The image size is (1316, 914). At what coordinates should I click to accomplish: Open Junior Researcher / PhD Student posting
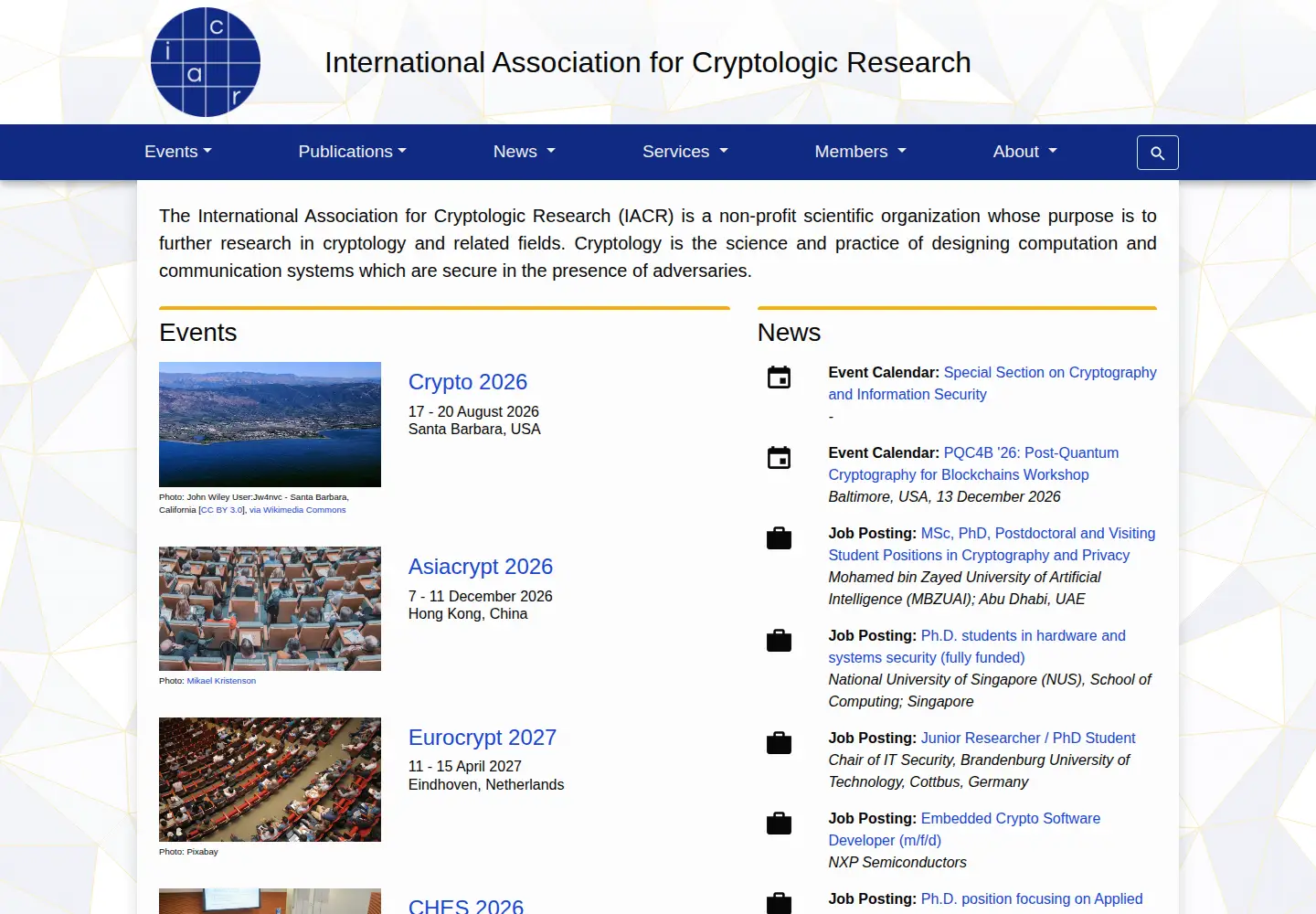pos(1028,739)
